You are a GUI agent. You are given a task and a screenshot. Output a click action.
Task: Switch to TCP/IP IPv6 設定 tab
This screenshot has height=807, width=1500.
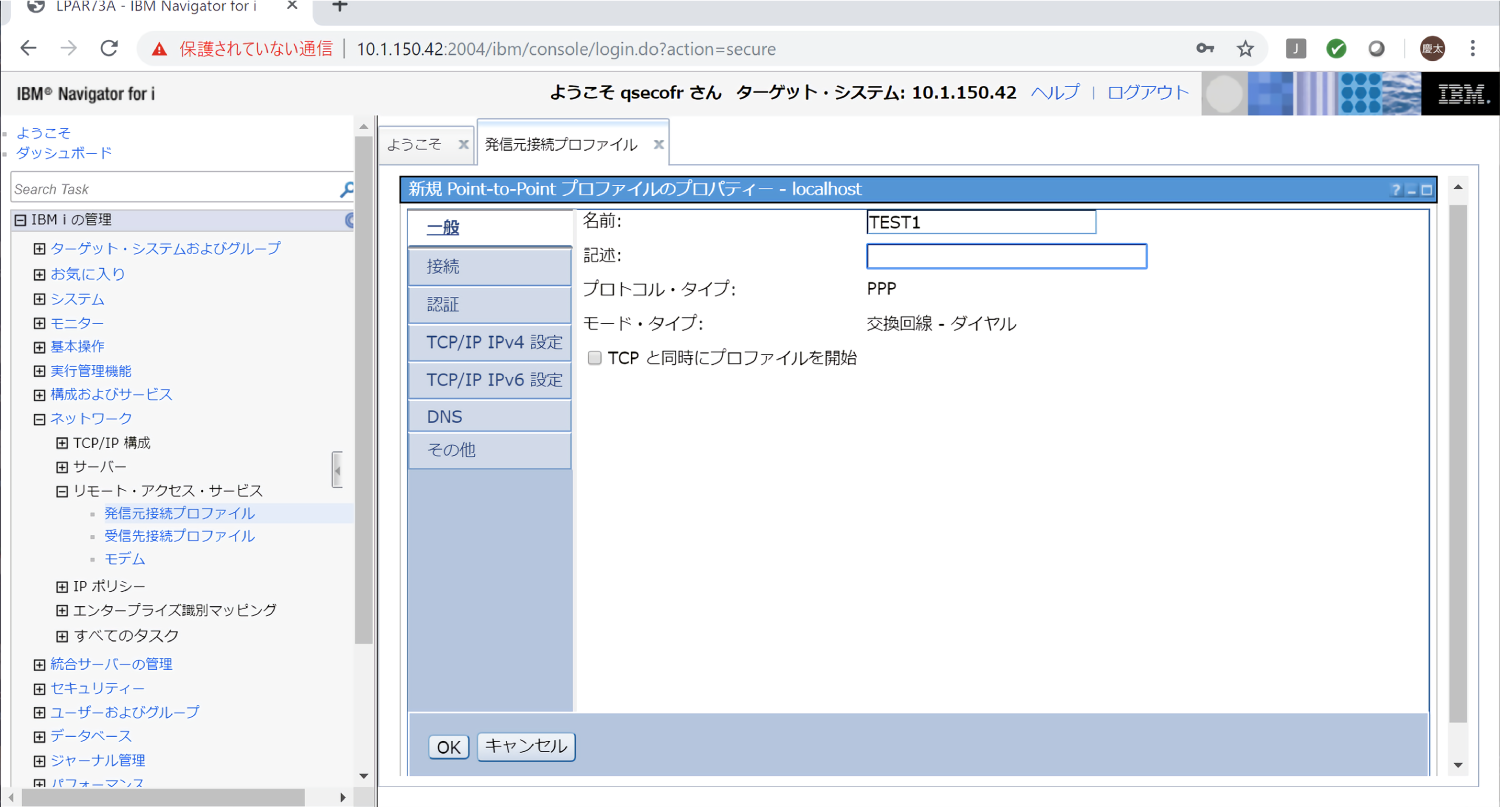(490, 381)
